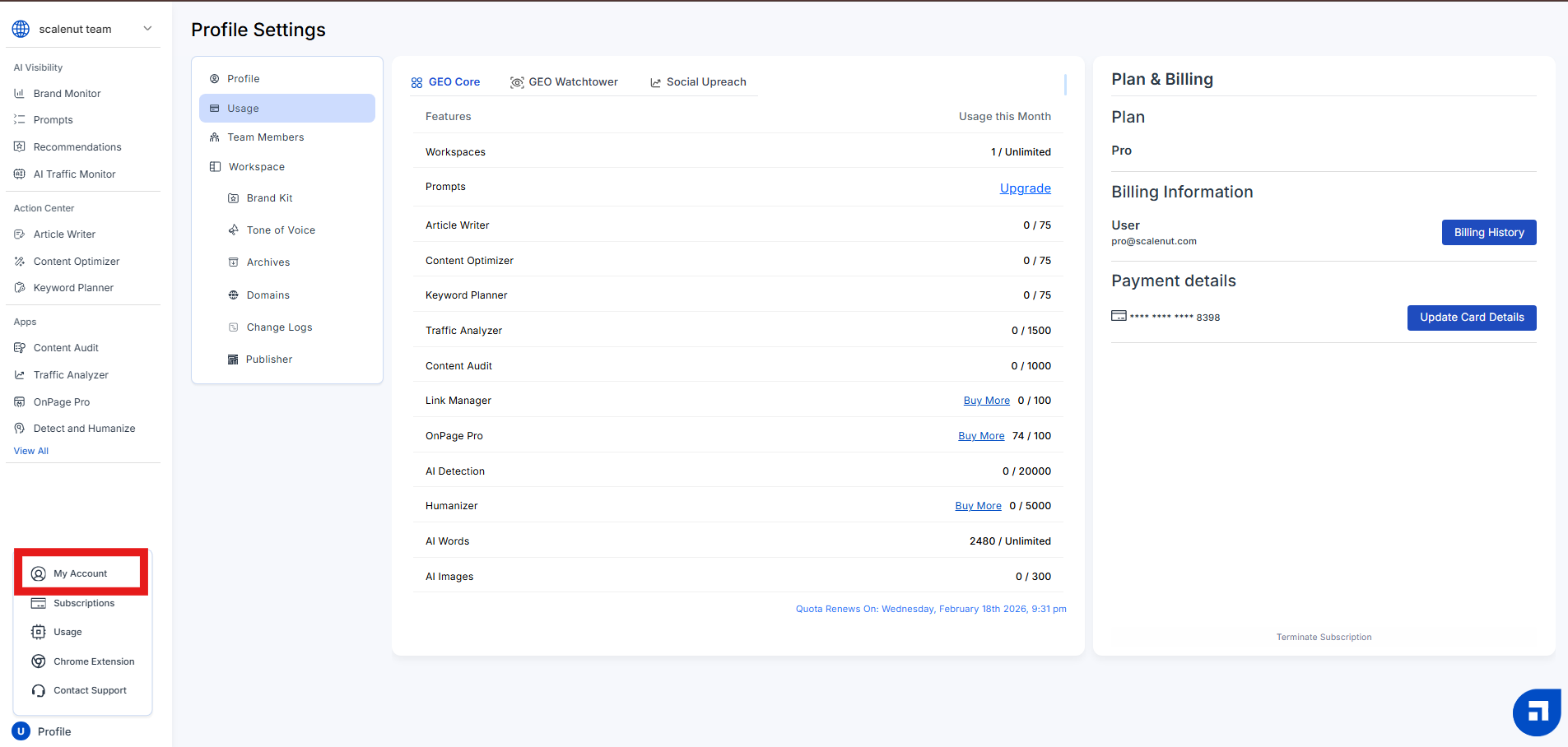Click the Update Card Details button
This screenshot has width=1568, height=747.
tap(1471, 318)
